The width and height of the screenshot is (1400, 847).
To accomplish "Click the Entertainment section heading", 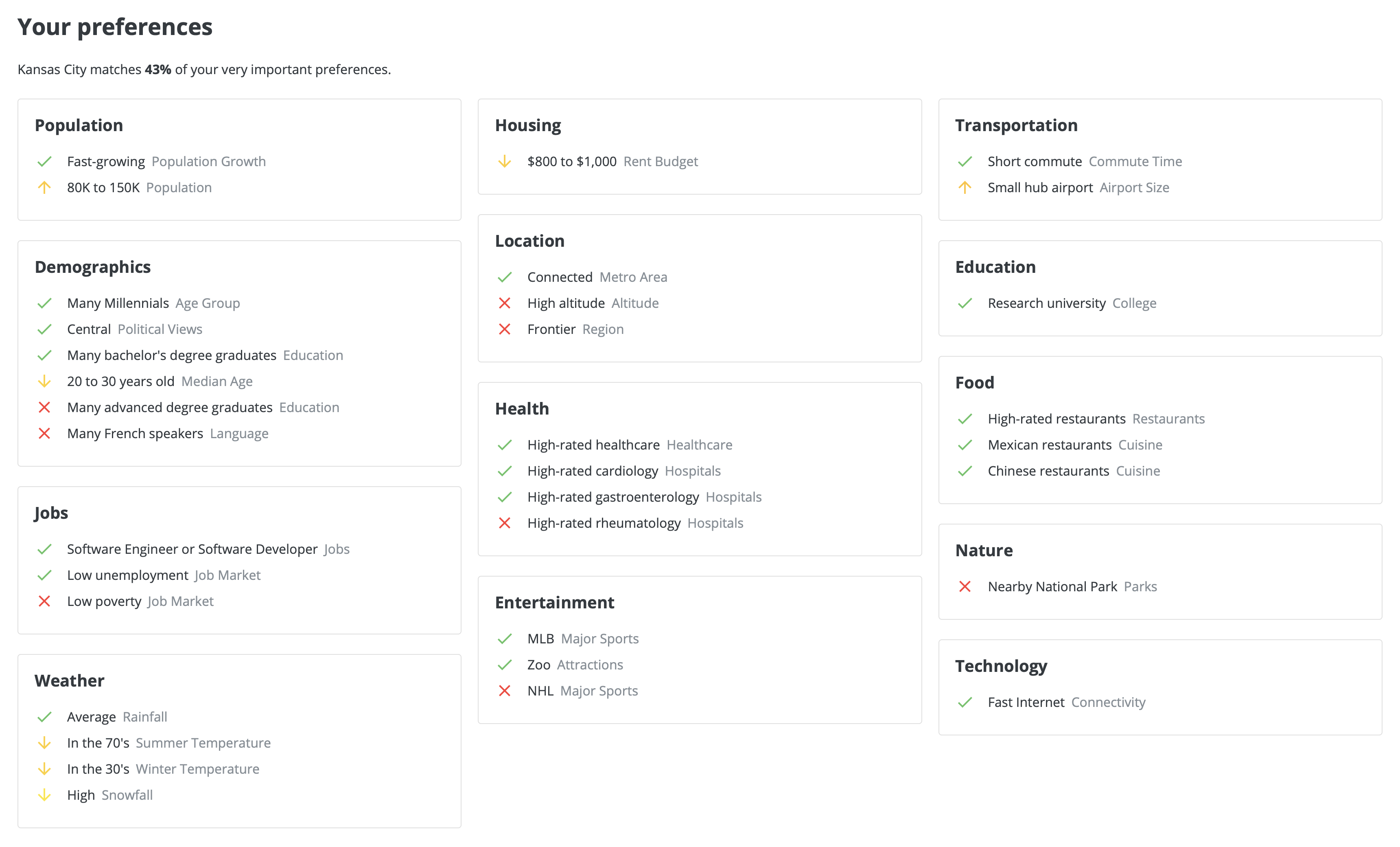I will 554,603.
